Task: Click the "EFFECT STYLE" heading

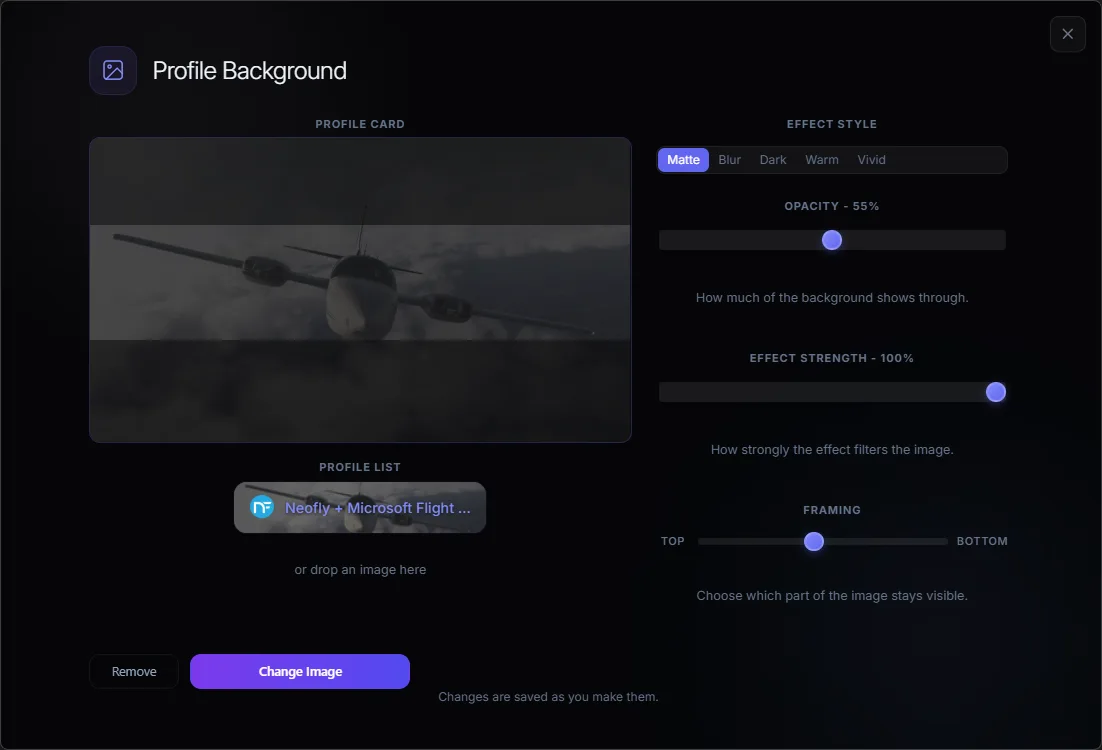Action: [x=832, y=124]
